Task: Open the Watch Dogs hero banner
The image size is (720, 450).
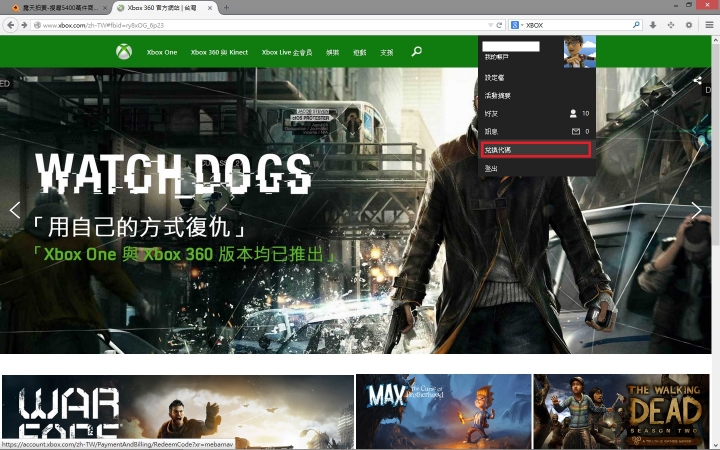Action: (x=355, y=210)
